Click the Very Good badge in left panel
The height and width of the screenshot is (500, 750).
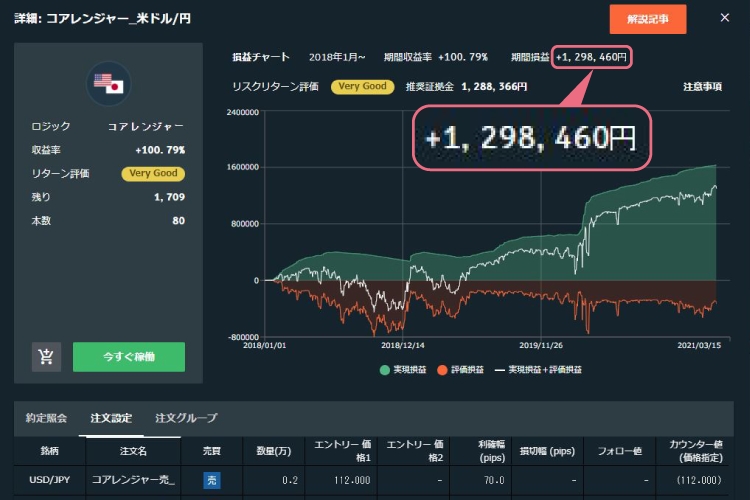click(x=153, y=173)
